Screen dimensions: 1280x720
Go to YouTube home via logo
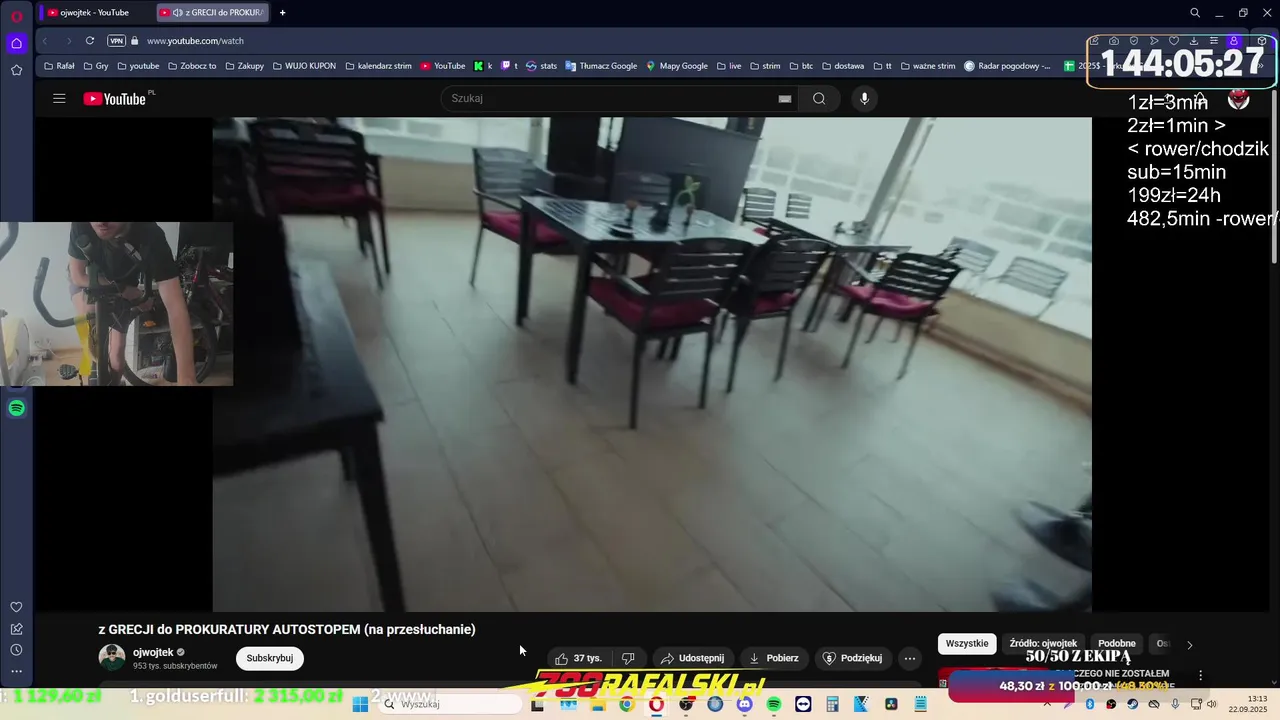click(115, 98)
